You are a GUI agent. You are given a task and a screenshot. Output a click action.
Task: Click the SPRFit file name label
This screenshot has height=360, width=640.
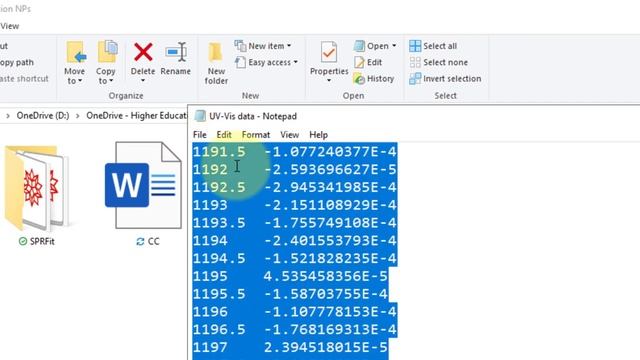42,241
